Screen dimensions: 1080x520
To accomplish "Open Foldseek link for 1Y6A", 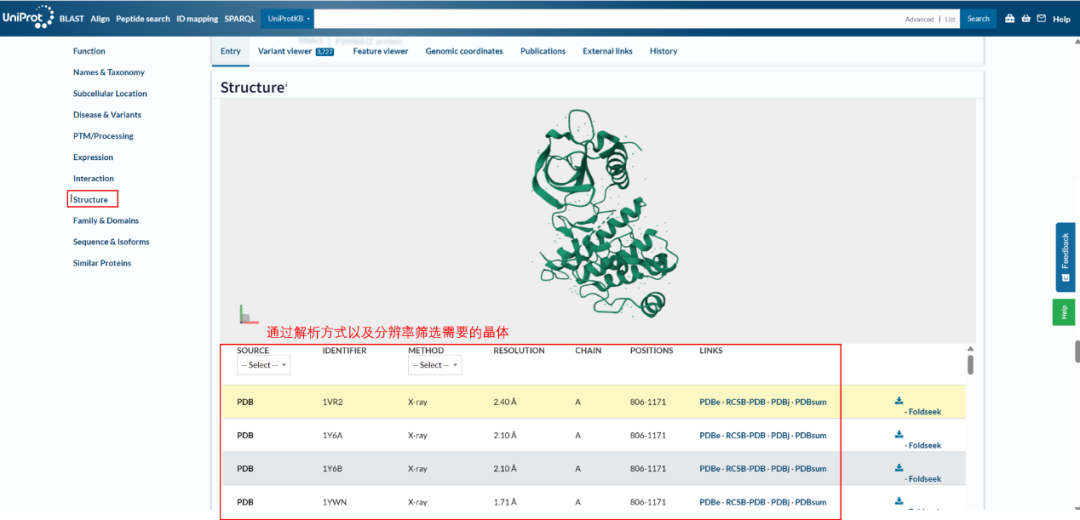I will click(924, 446).
